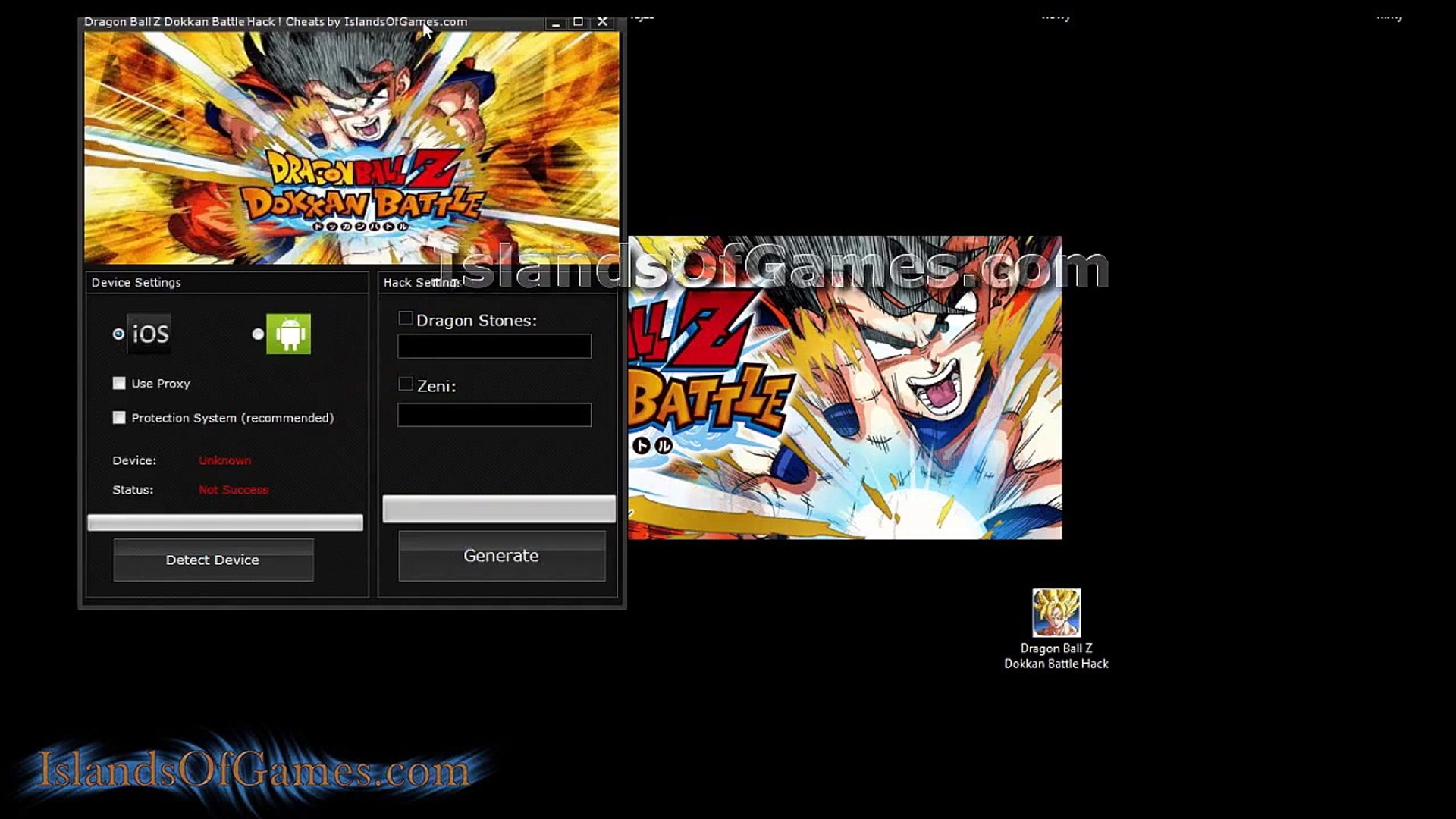The width and height of the screenshot is (1456, 819).
Task: Click the Dragon Stones amount field
Action: pos(494,346)
